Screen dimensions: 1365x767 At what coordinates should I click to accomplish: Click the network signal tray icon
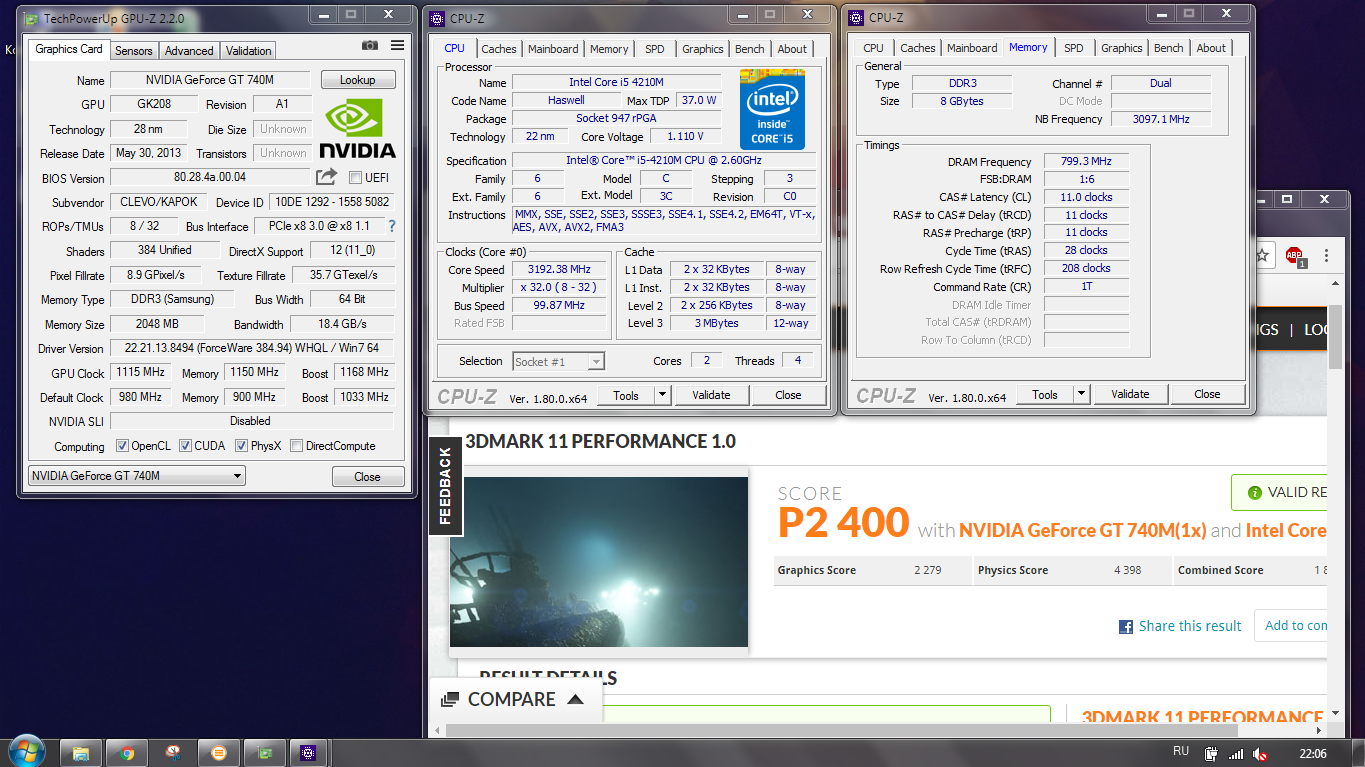pyautogui.click(x=1236, y=754)
